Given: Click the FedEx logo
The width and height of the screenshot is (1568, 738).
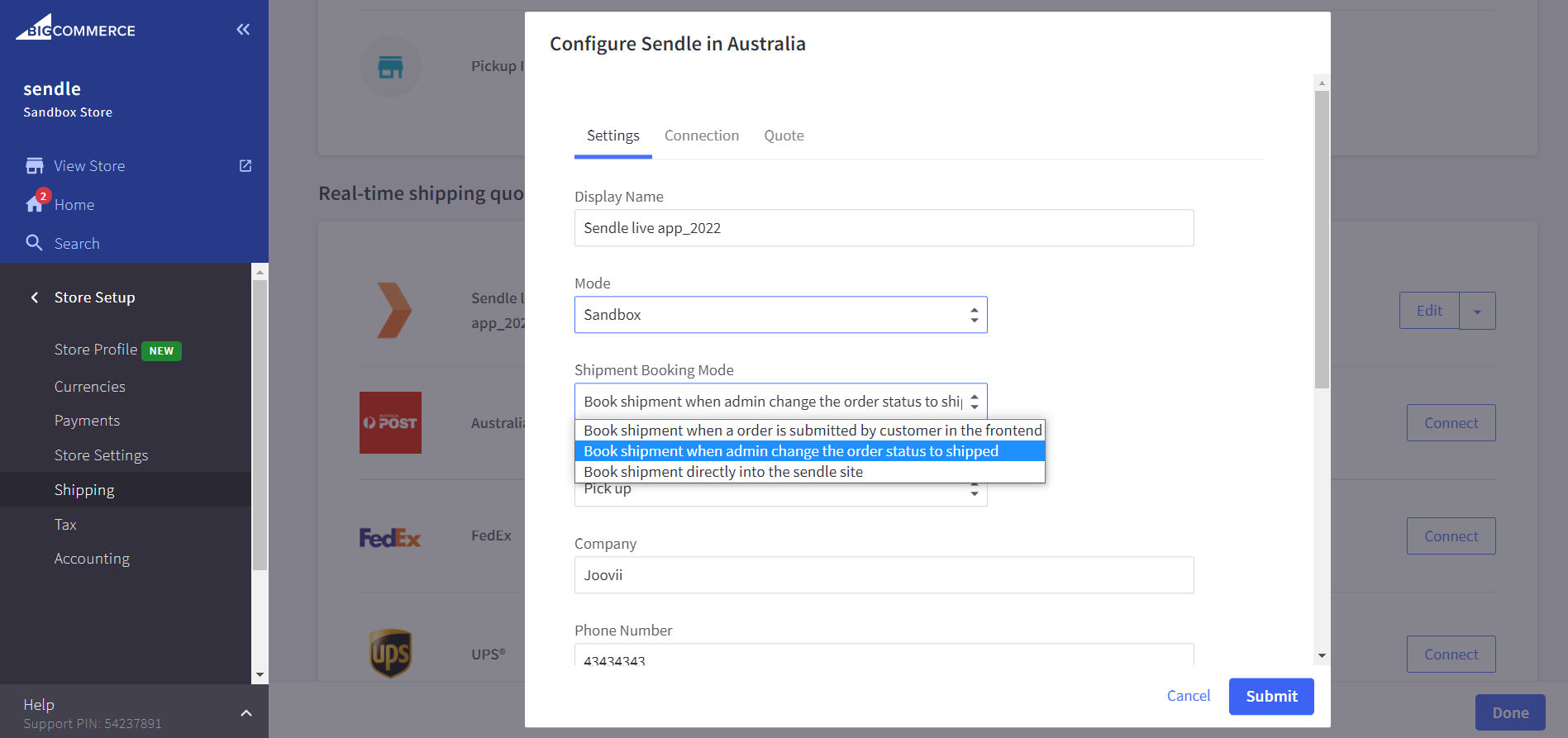Looking at the screenshot, I should click(x=390, y=538).
